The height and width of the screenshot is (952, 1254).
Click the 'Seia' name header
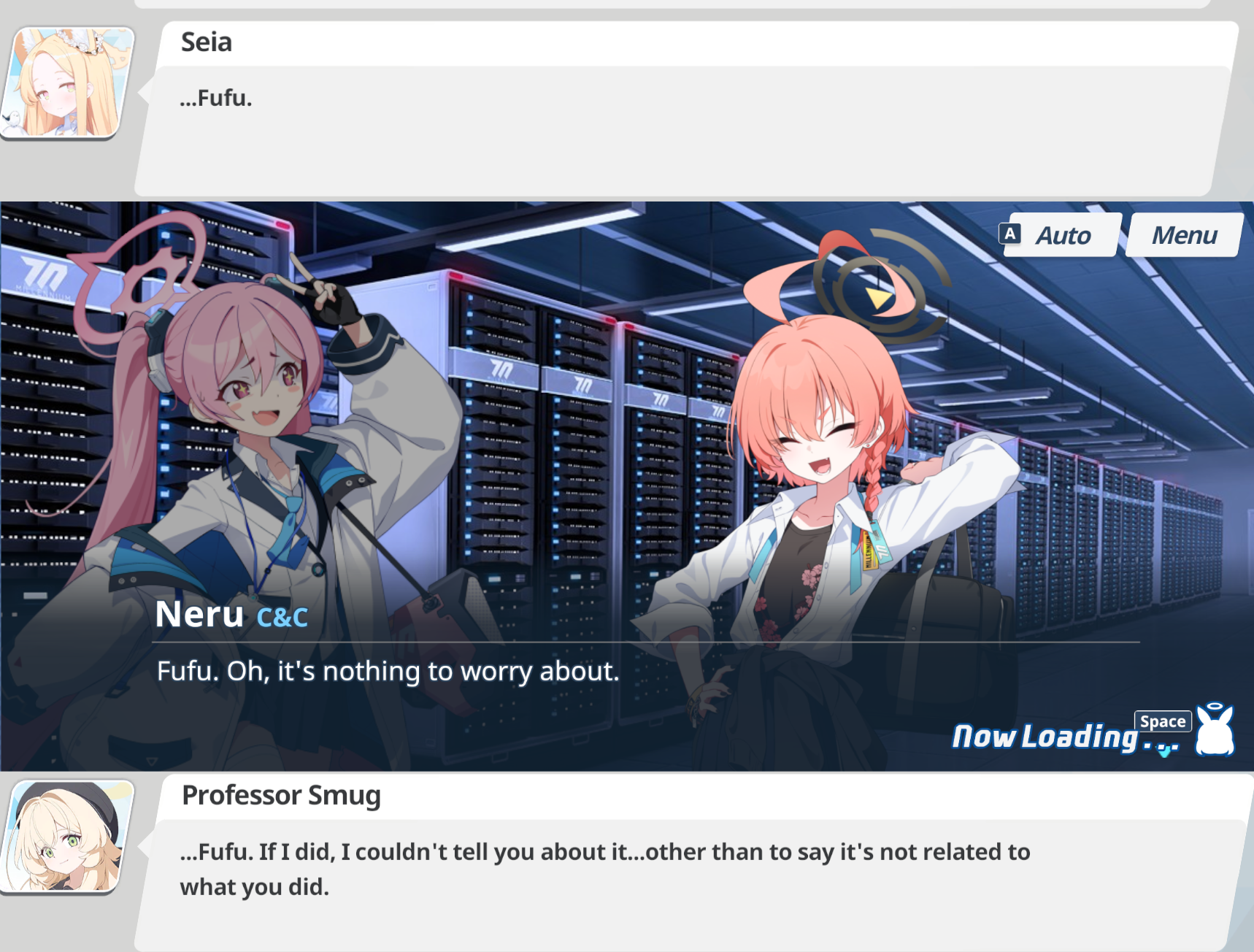click(207, 42)
